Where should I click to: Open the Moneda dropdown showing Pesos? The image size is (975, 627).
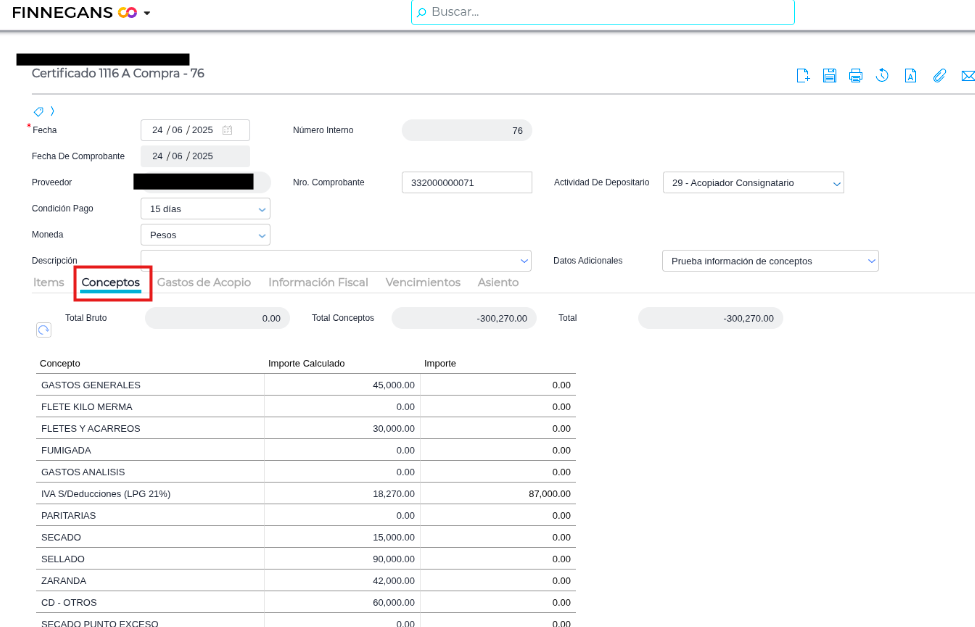[x=262, y=235]
